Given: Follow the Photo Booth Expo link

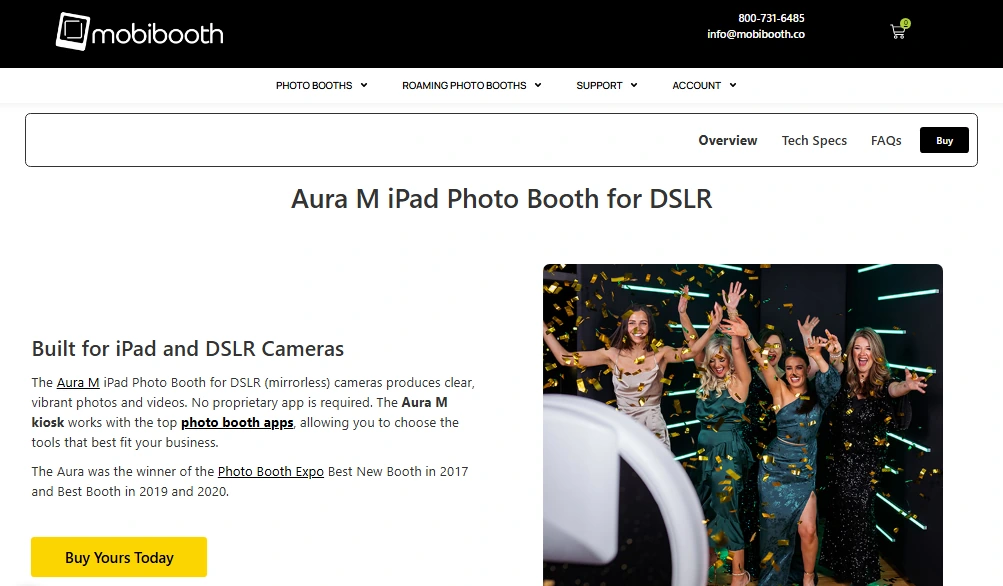Looking at the screenshot, I should (x=271, y=471).
